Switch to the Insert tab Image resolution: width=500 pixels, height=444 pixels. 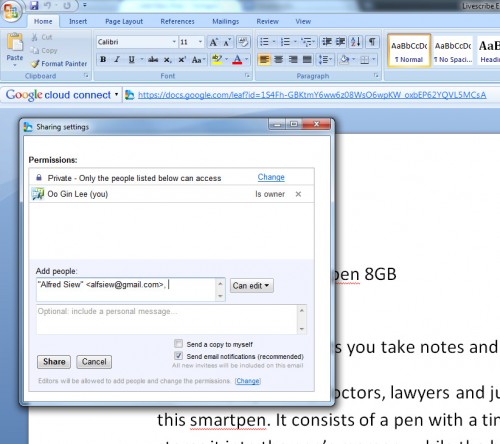78,21
